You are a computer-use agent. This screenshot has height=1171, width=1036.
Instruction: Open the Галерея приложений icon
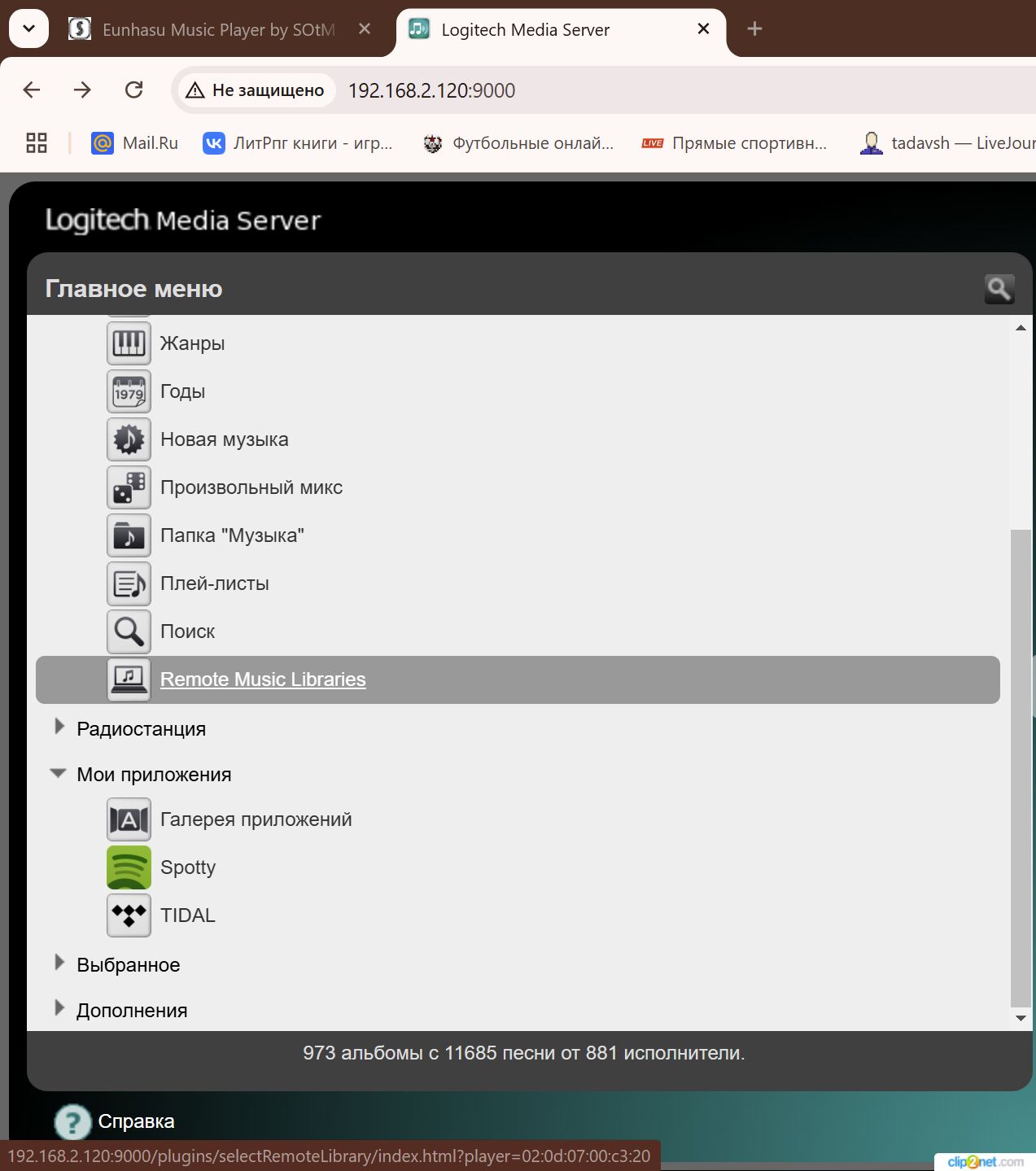tap(129, 819)
